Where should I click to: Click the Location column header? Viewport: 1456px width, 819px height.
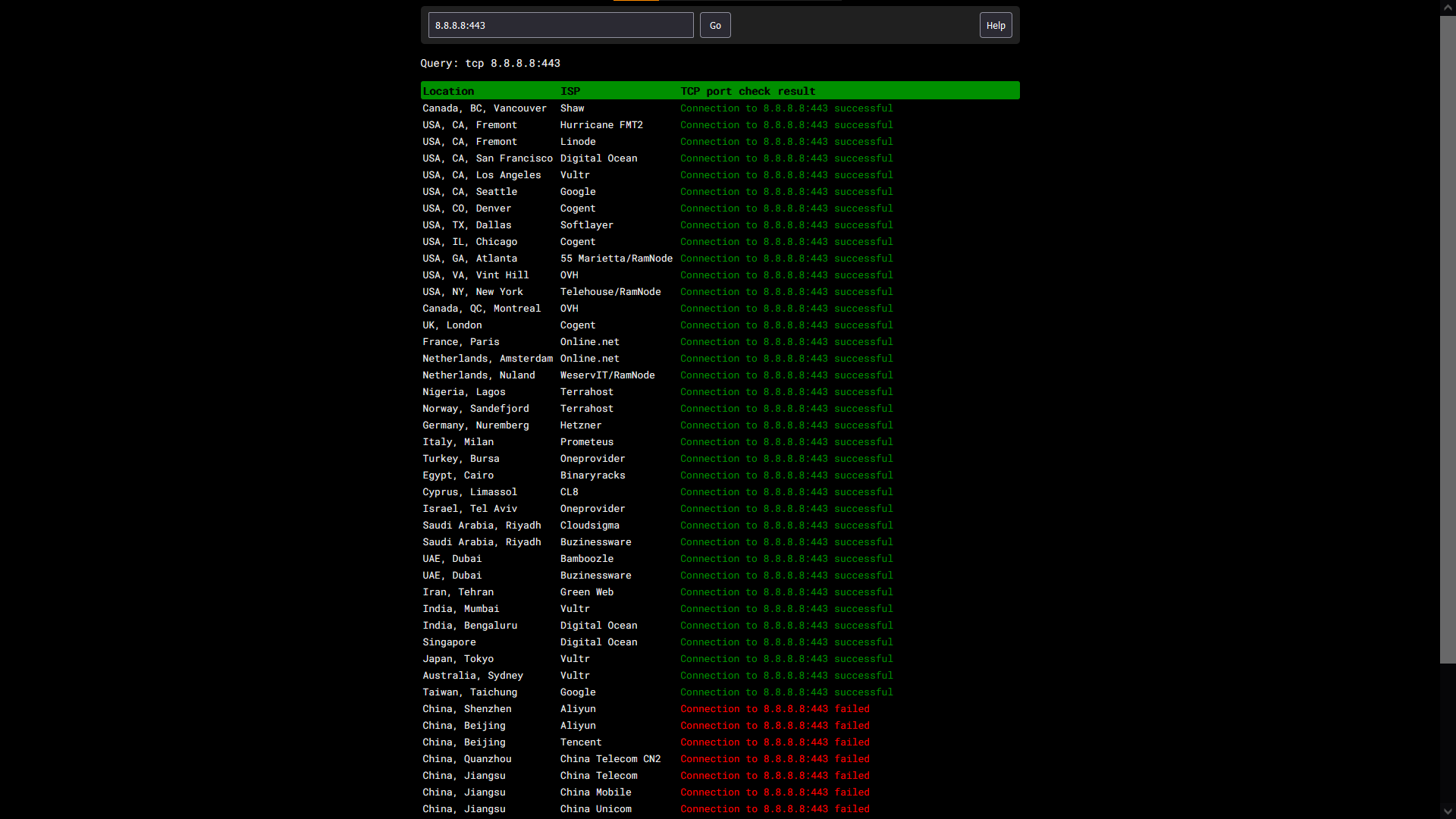(x=448, y=91)
